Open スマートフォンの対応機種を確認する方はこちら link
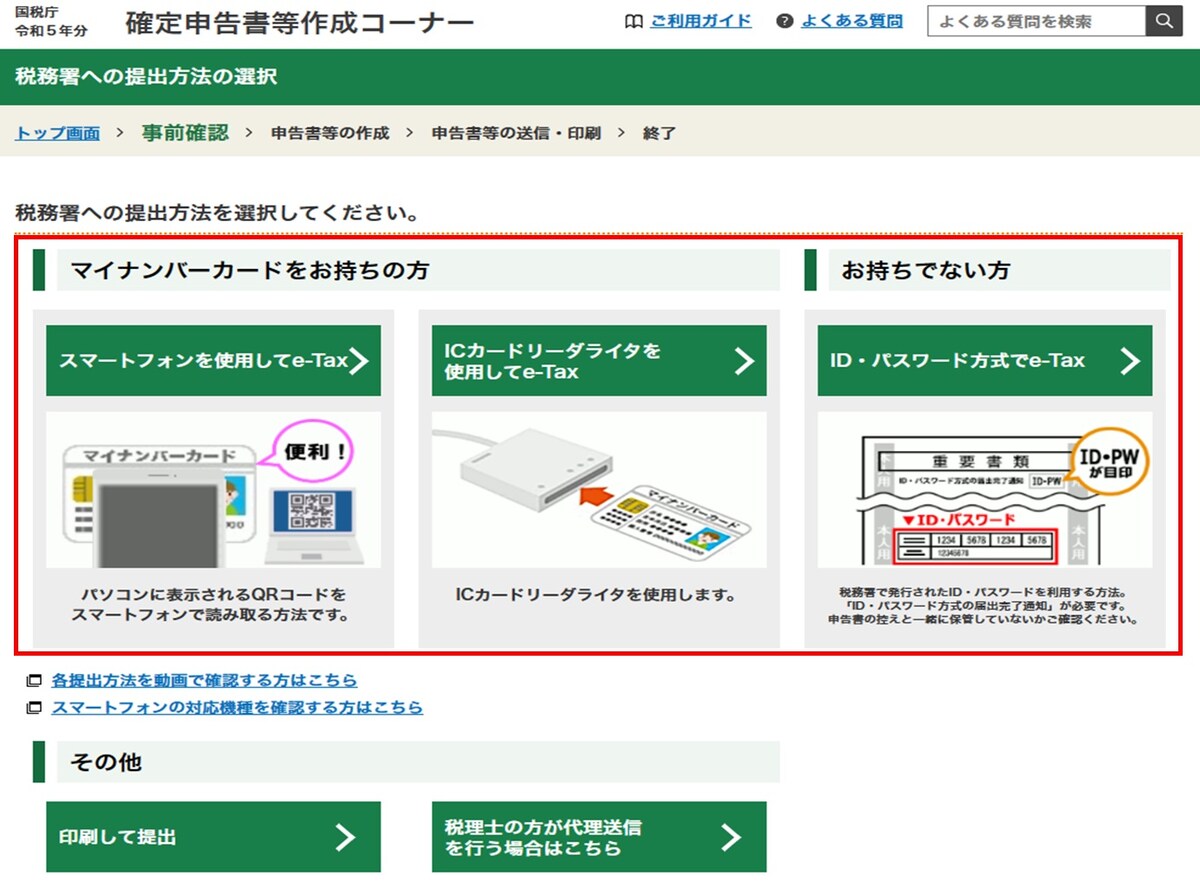The image size is (1200, 889). tap(237, 708)
